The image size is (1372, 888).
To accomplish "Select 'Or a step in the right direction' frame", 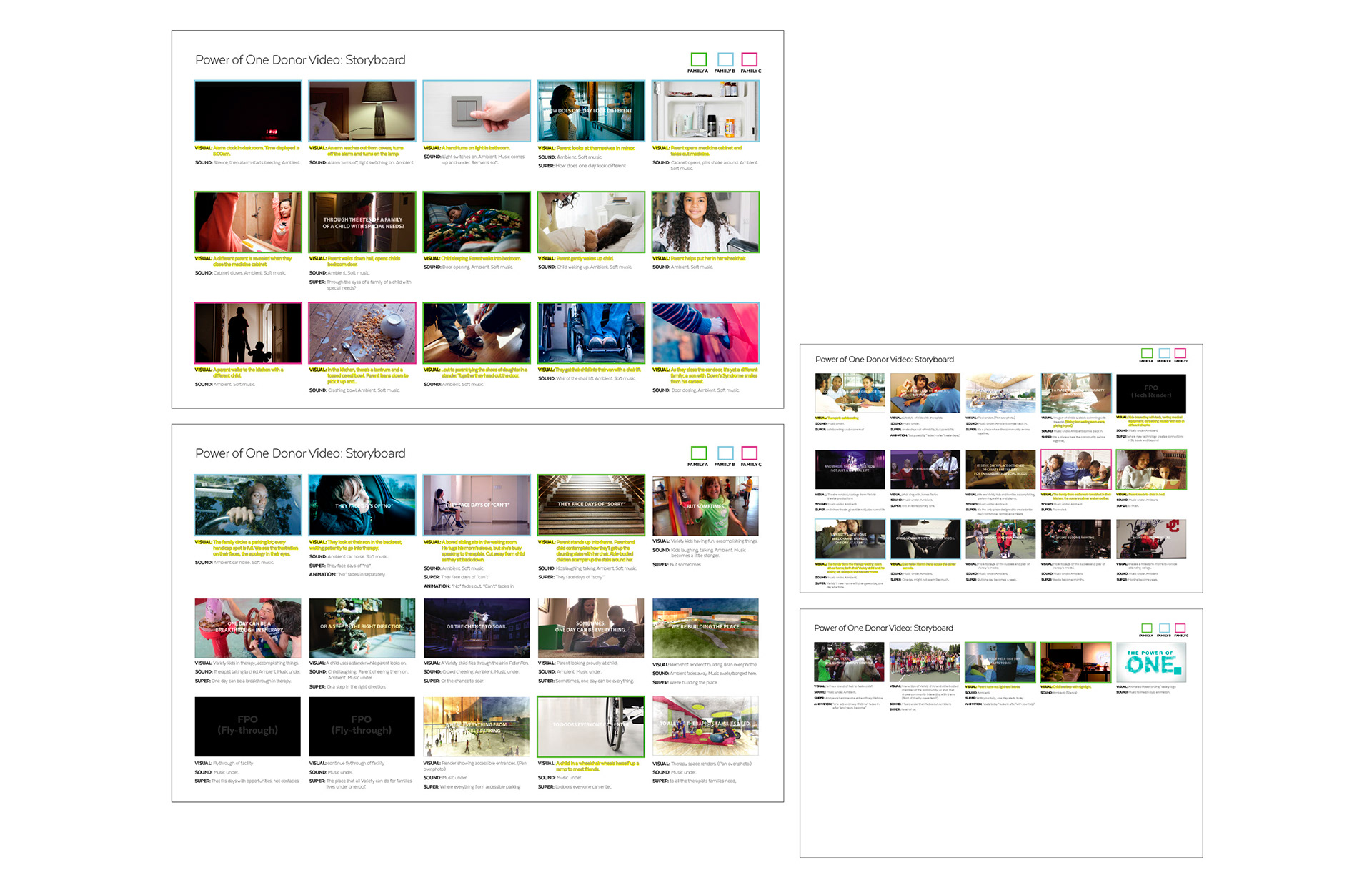I will [x=362, y=628].
